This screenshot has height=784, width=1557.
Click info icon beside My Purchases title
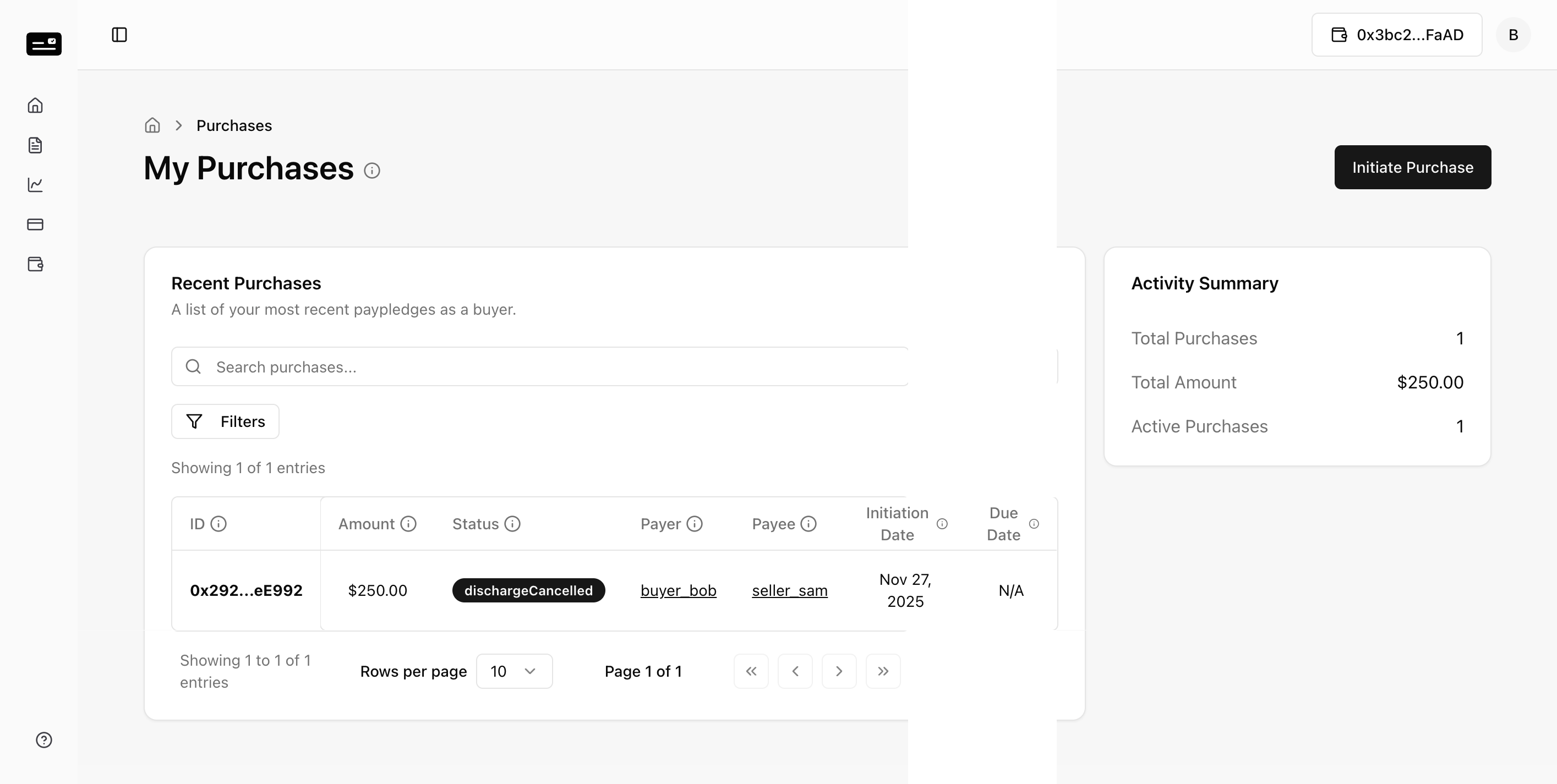(372, 171)
